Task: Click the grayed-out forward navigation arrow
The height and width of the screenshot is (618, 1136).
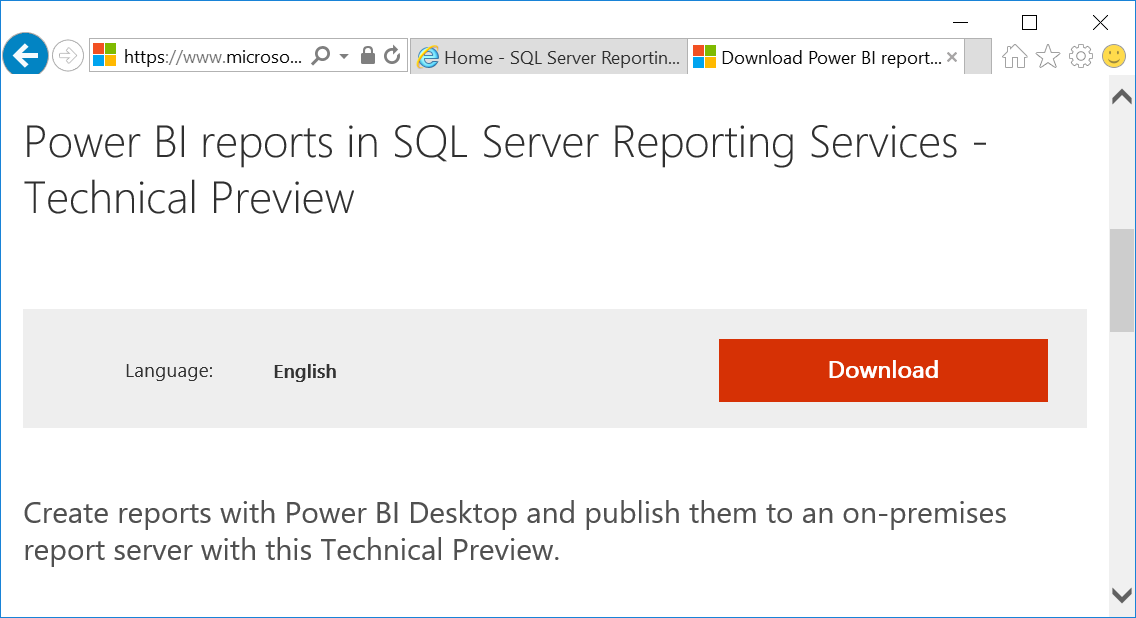Action: coord(67,55)
